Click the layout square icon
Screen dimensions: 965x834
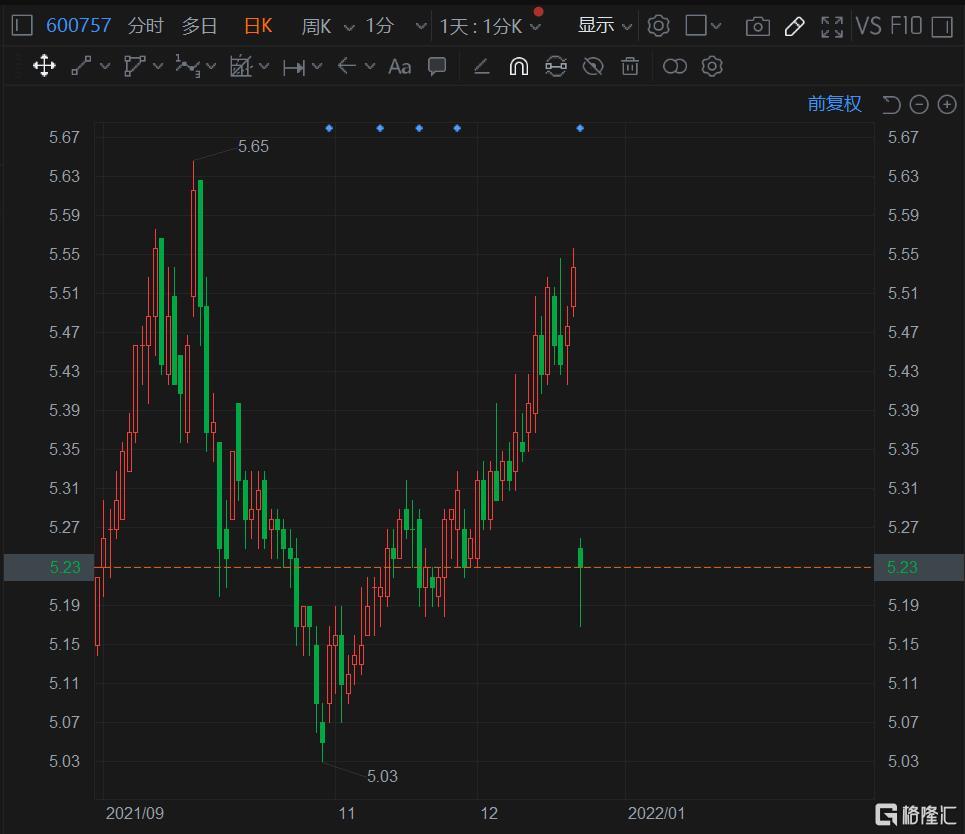click(x=695, y=26)
